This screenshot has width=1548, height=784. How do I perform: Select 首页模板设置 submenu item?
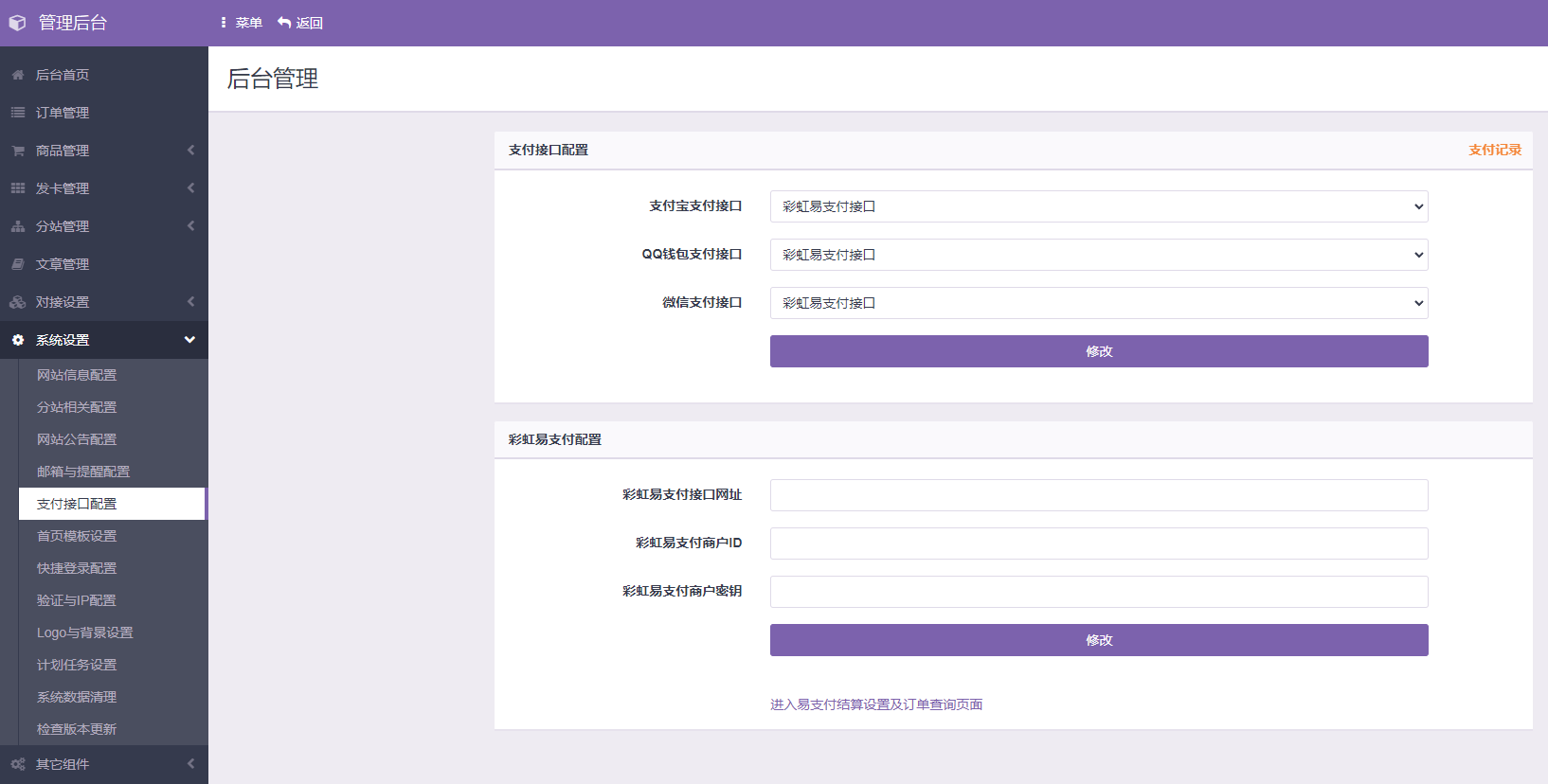[x=112, y=536]
